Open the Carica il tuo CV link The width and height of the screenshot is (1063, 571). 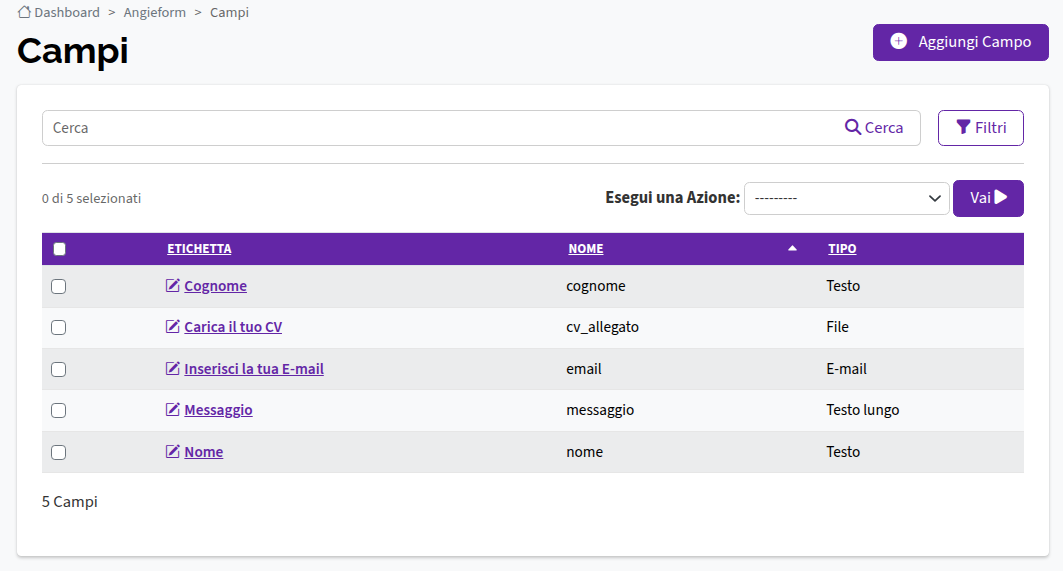pos(233,327)
